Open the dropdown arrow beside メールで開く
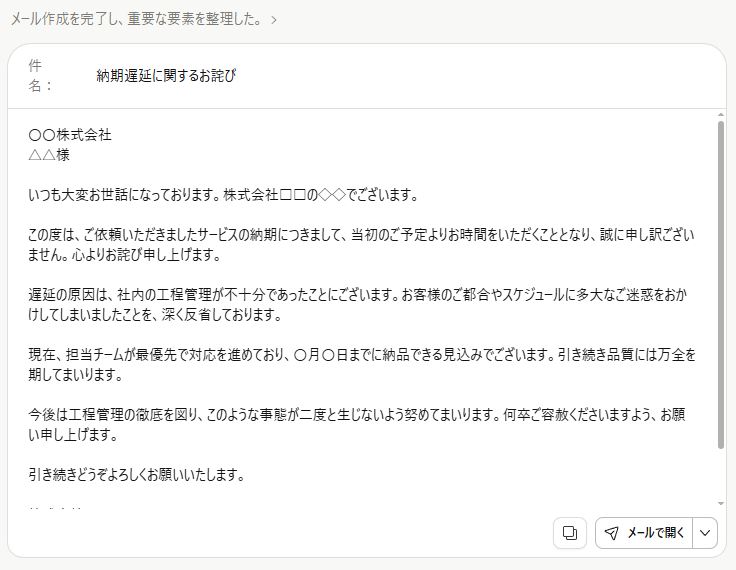Image resolution: width=736 pixels, height=570 pixels. click(705, 533)
